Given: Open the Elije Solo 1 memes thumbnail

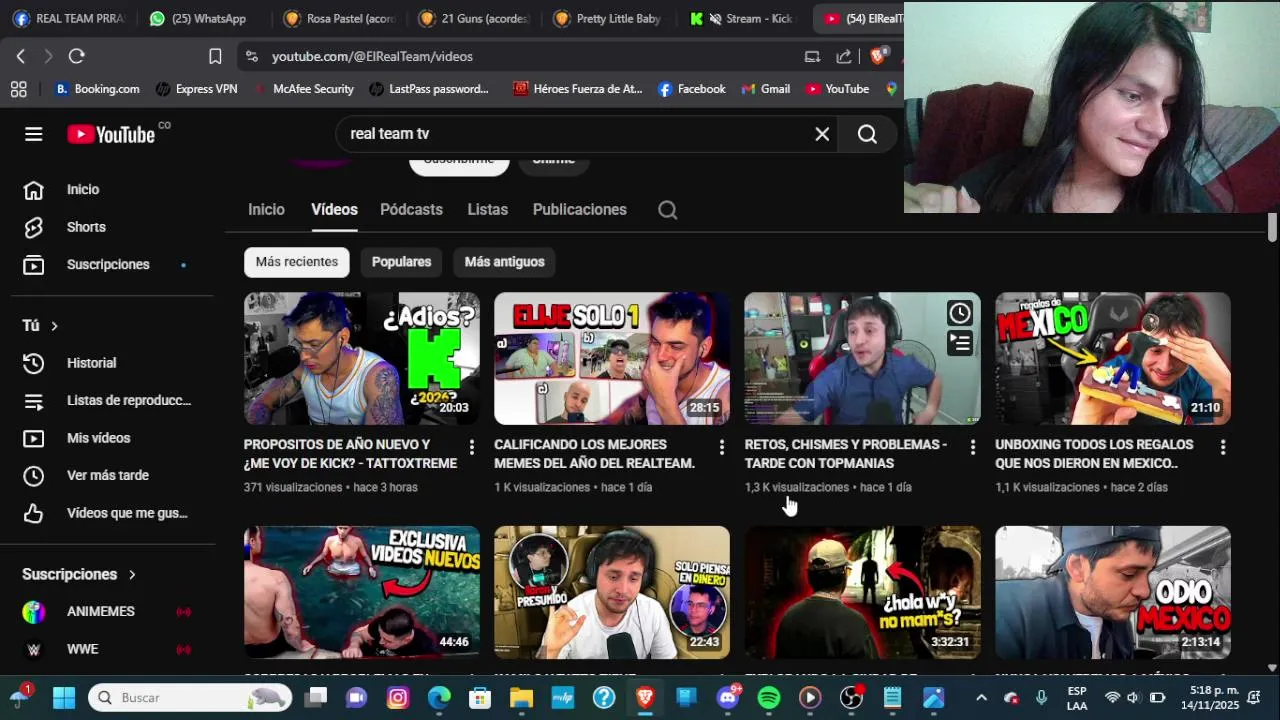Looking at the screenshot, I should [x=612, y=358].
